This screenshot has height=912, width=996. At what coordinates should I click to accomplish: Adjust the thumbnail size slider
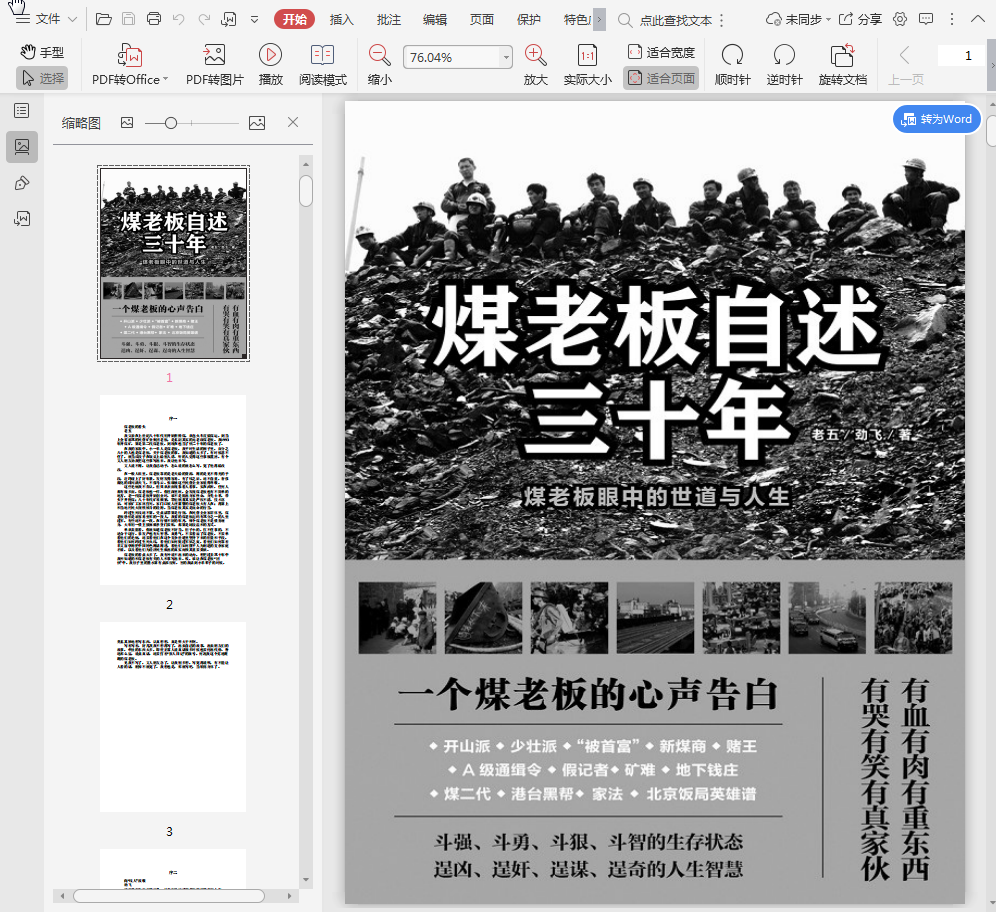pyautogui.click(x=171, y=122)
